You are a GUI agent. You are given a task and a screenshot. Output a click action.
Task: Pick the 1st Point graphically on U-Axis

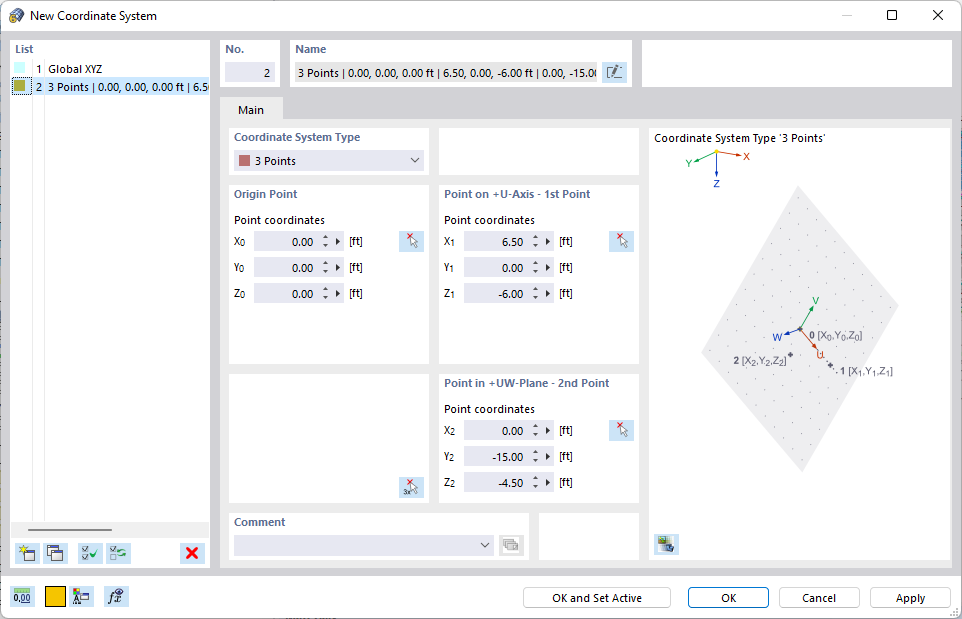[x=621, y=241]
